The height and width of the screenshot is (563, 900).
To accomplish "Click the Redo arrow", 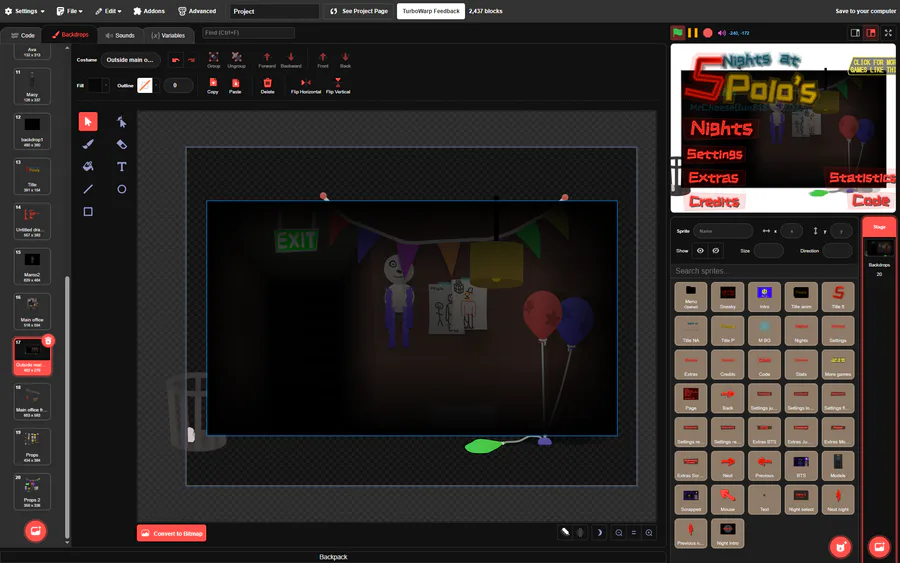I will (x=191, y=60).
